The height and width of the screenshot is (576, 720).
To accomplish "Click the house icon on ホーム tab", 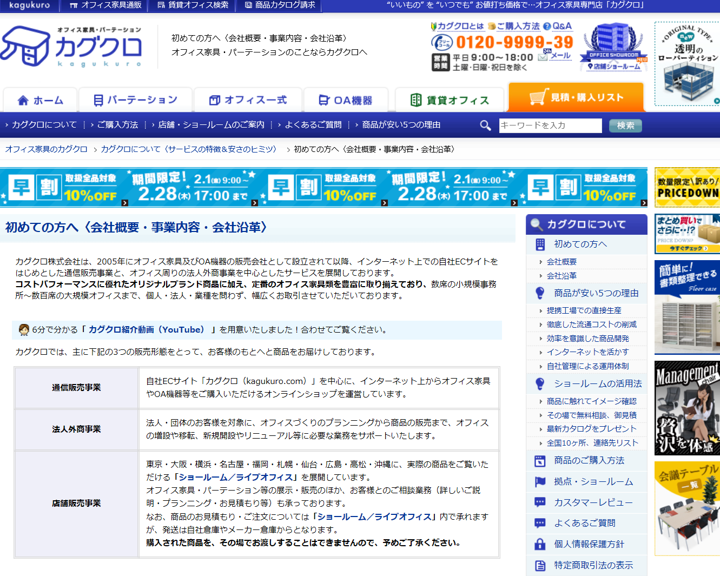I will click(x=23, y=100).
